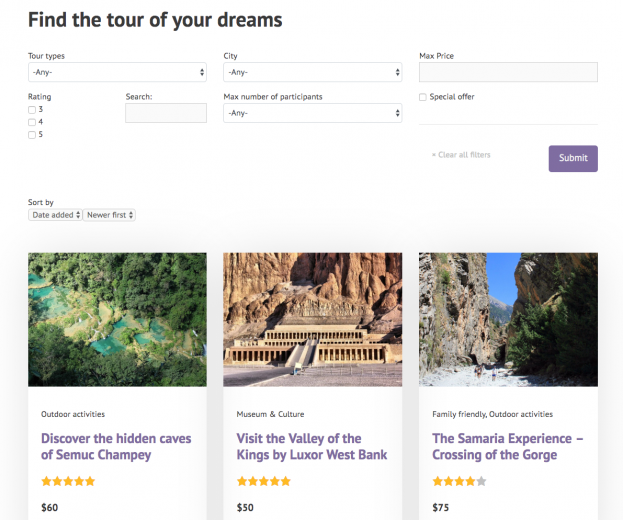Expand Max number of participants dropdown
The width and height of the screenshot is (623, 520).
312,113
